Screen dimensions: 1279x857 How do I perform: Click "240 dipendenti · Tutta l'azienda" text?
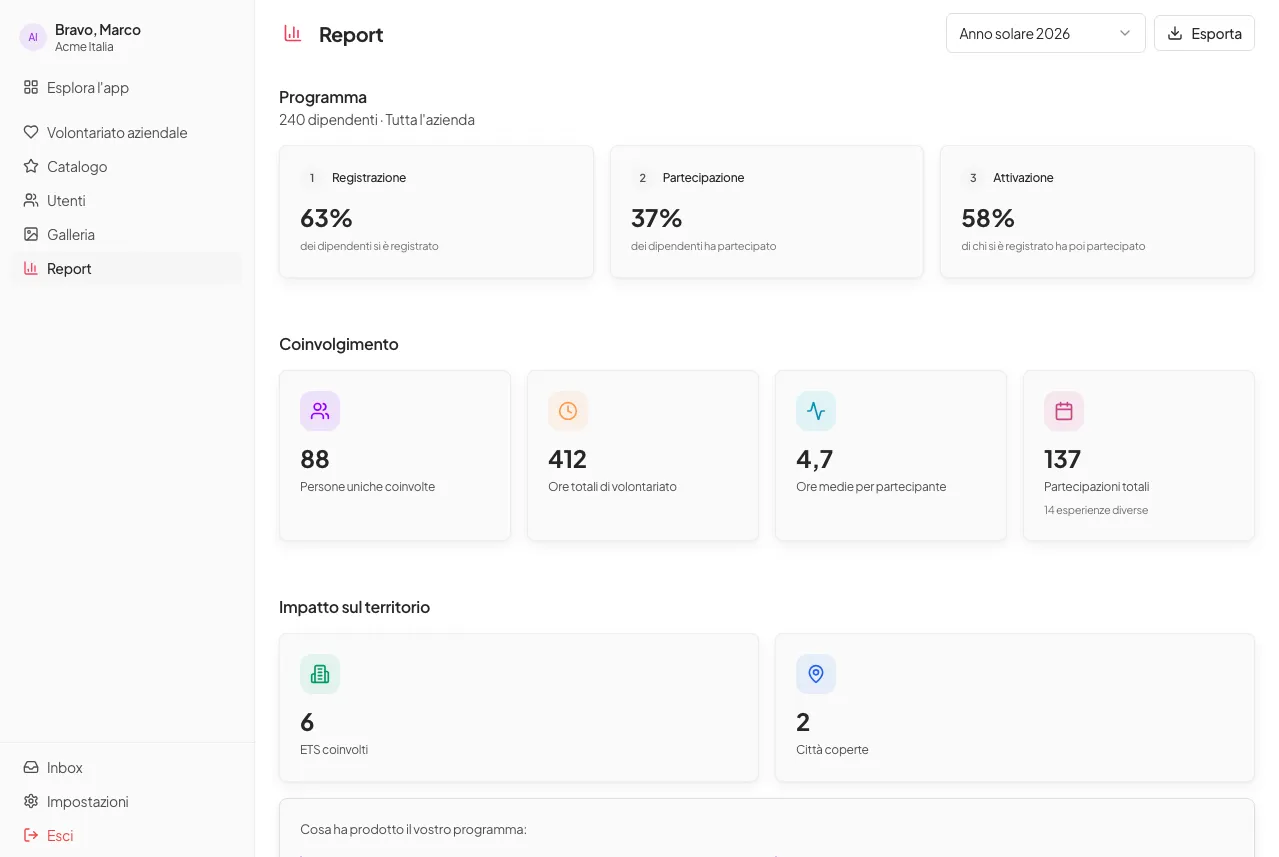(377, 120)
